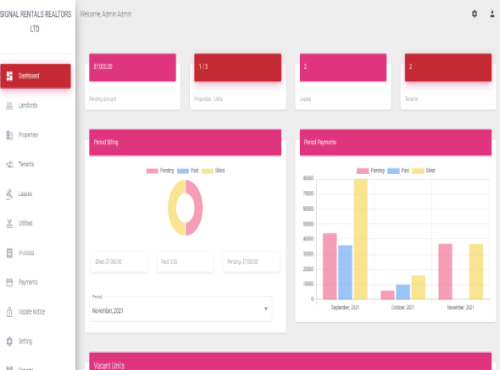Image resolution: width=500 pixels, height=370 pixels.
Task: Click the Invoices document icon
Action: pyautogui.click(x=10, y=253)
